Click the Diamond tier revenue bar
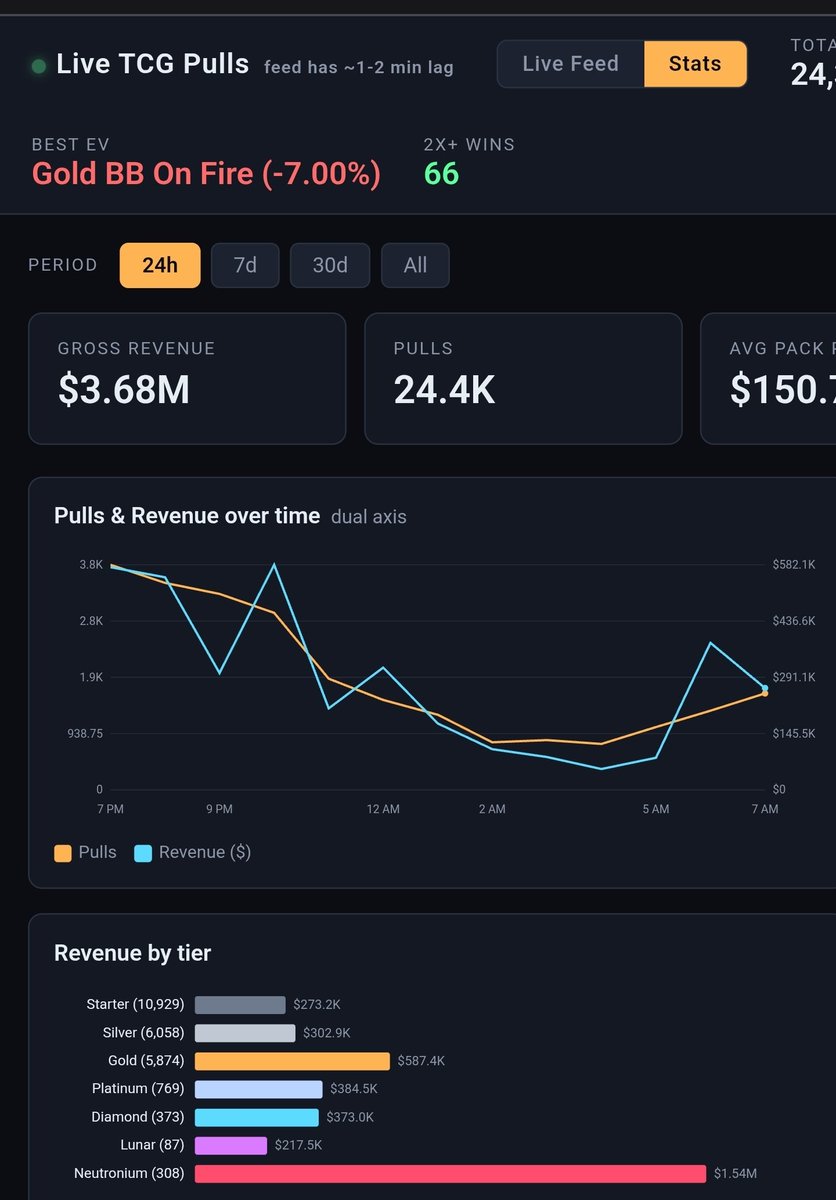The height and width of the screenshot is (1200, 836). coord(257,1117)
